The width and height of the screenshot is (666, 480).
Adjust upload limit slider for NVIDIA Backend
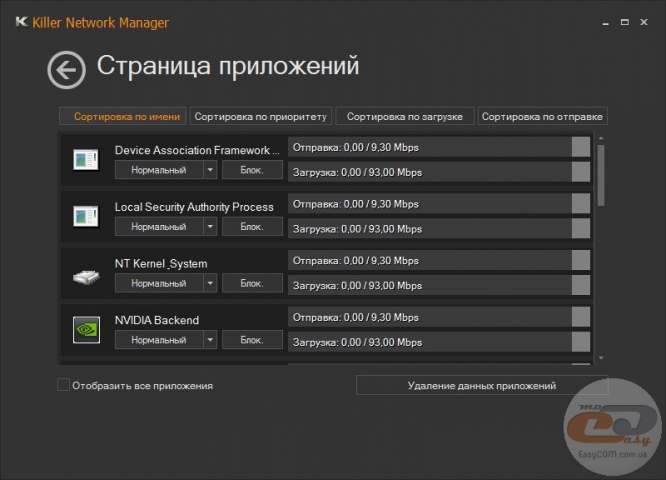click(x=581, y=317)
